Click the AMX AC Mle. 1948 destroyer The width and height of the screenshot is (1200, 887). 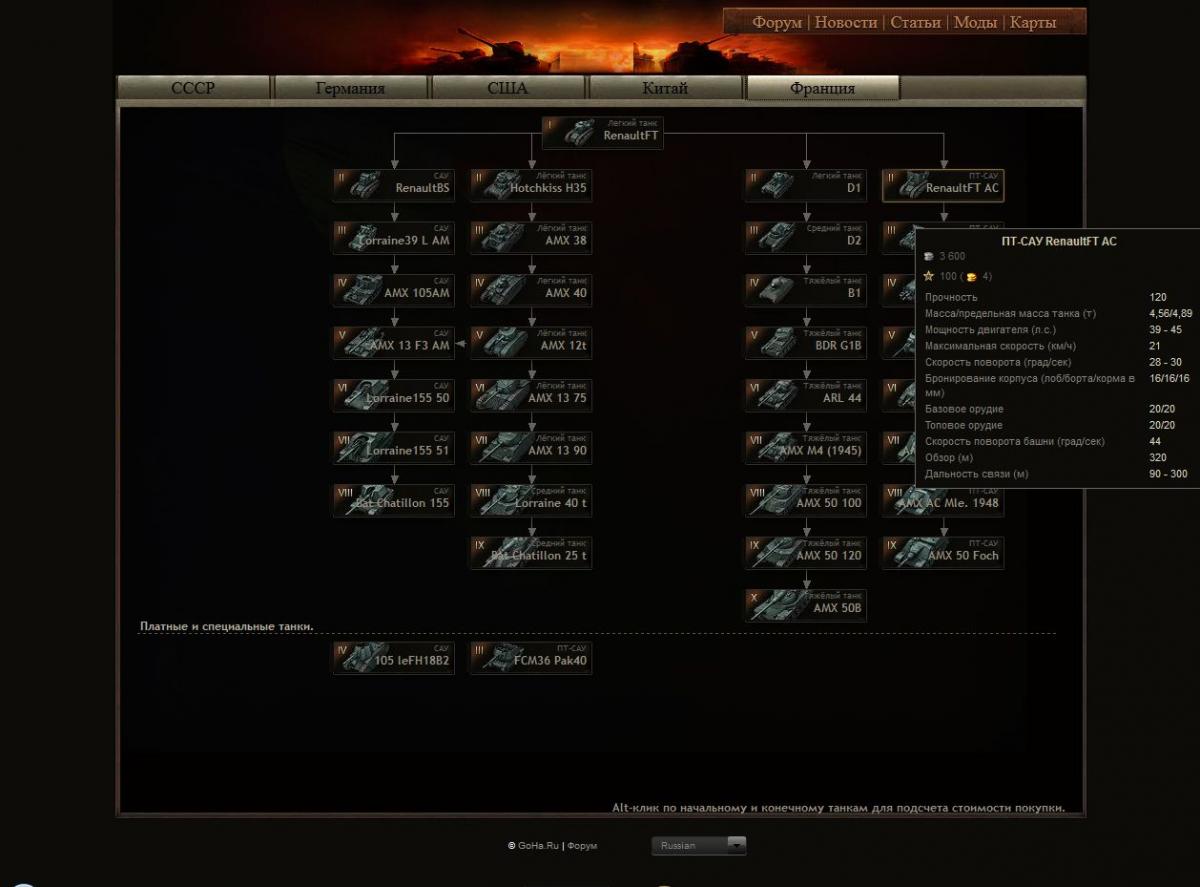point(943,502)
